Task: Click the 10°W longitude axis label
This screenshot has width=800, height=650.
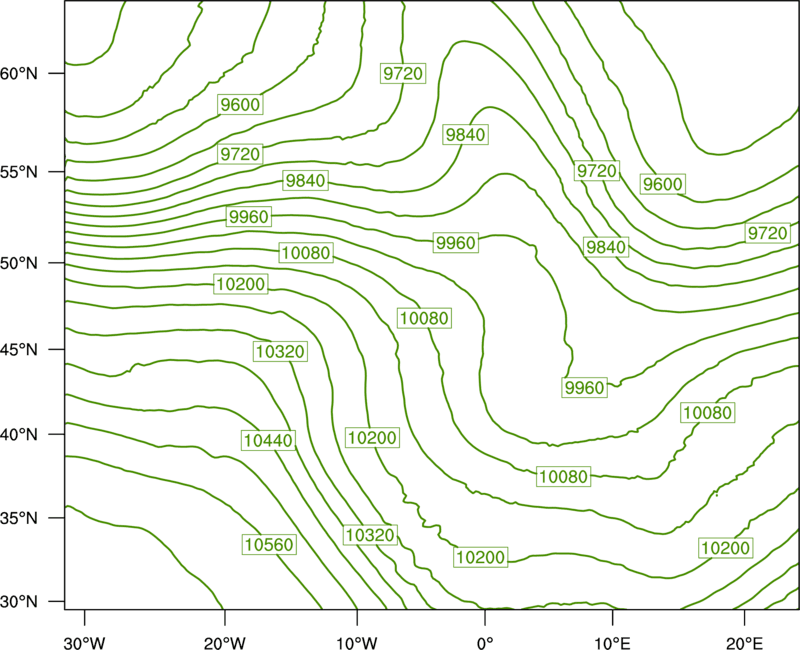Action: point(357,643)
